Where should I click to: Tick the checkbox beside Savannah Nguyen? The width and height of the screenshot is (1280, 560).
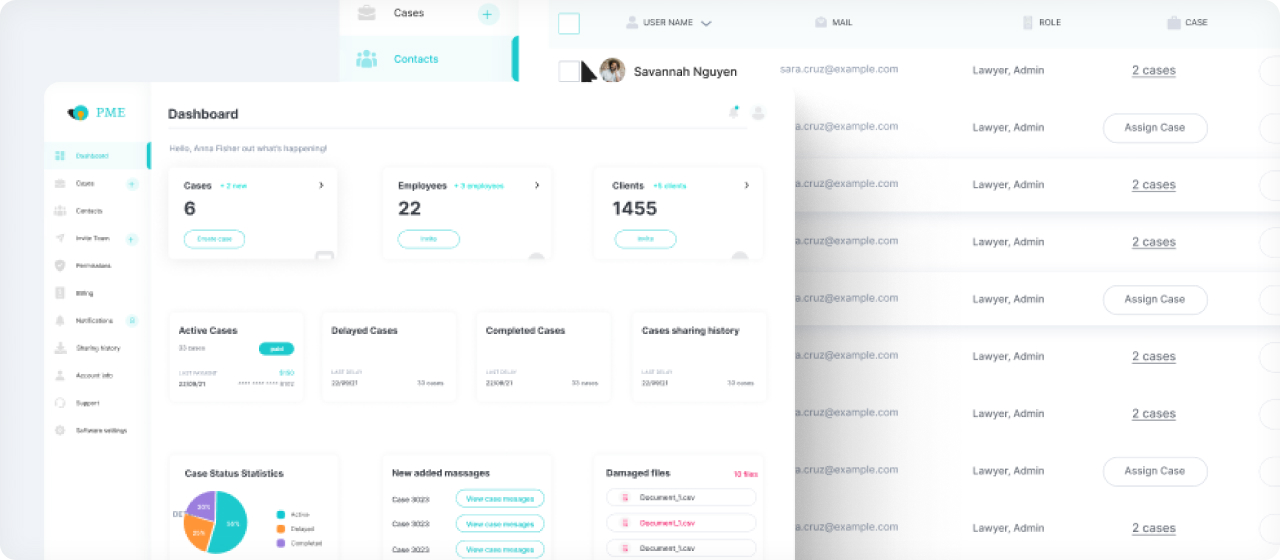coord(569,71)
